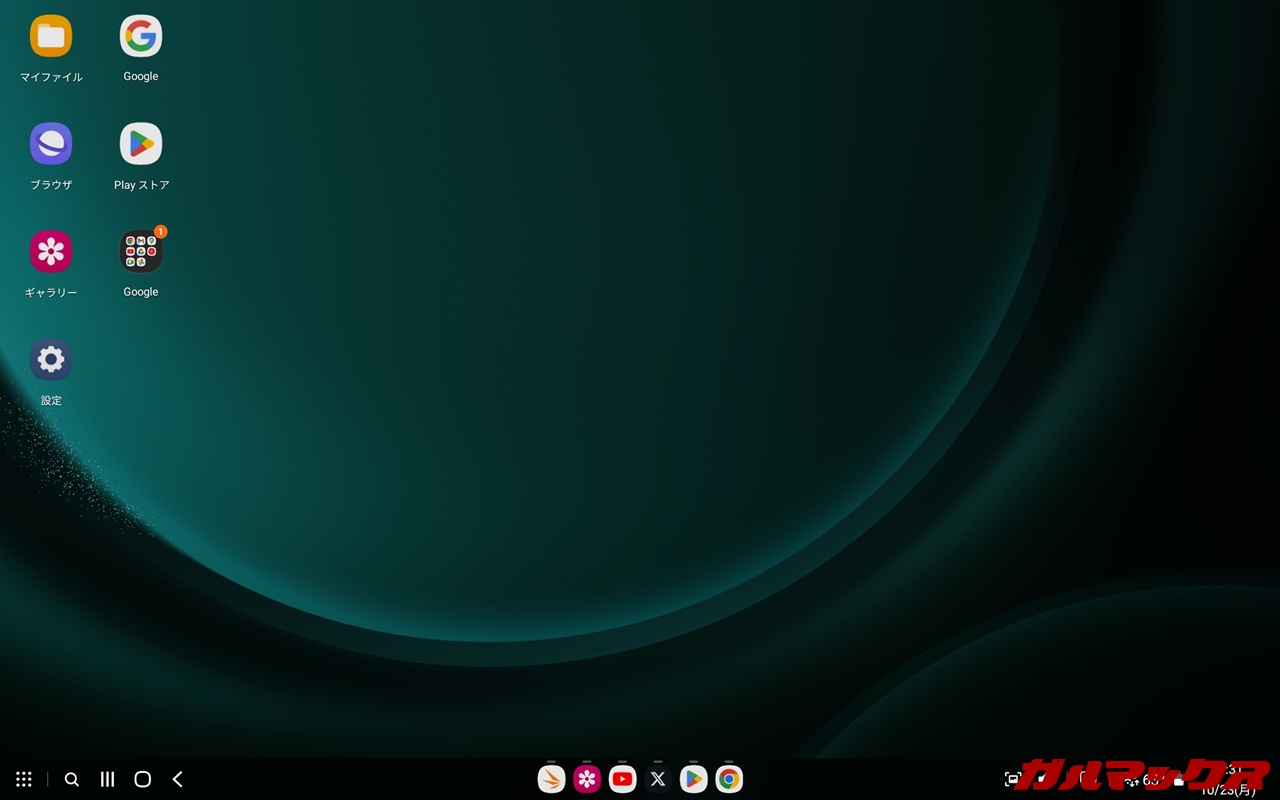
Task: Open the apps grid in the taskbar
Action: click(24, 779)
